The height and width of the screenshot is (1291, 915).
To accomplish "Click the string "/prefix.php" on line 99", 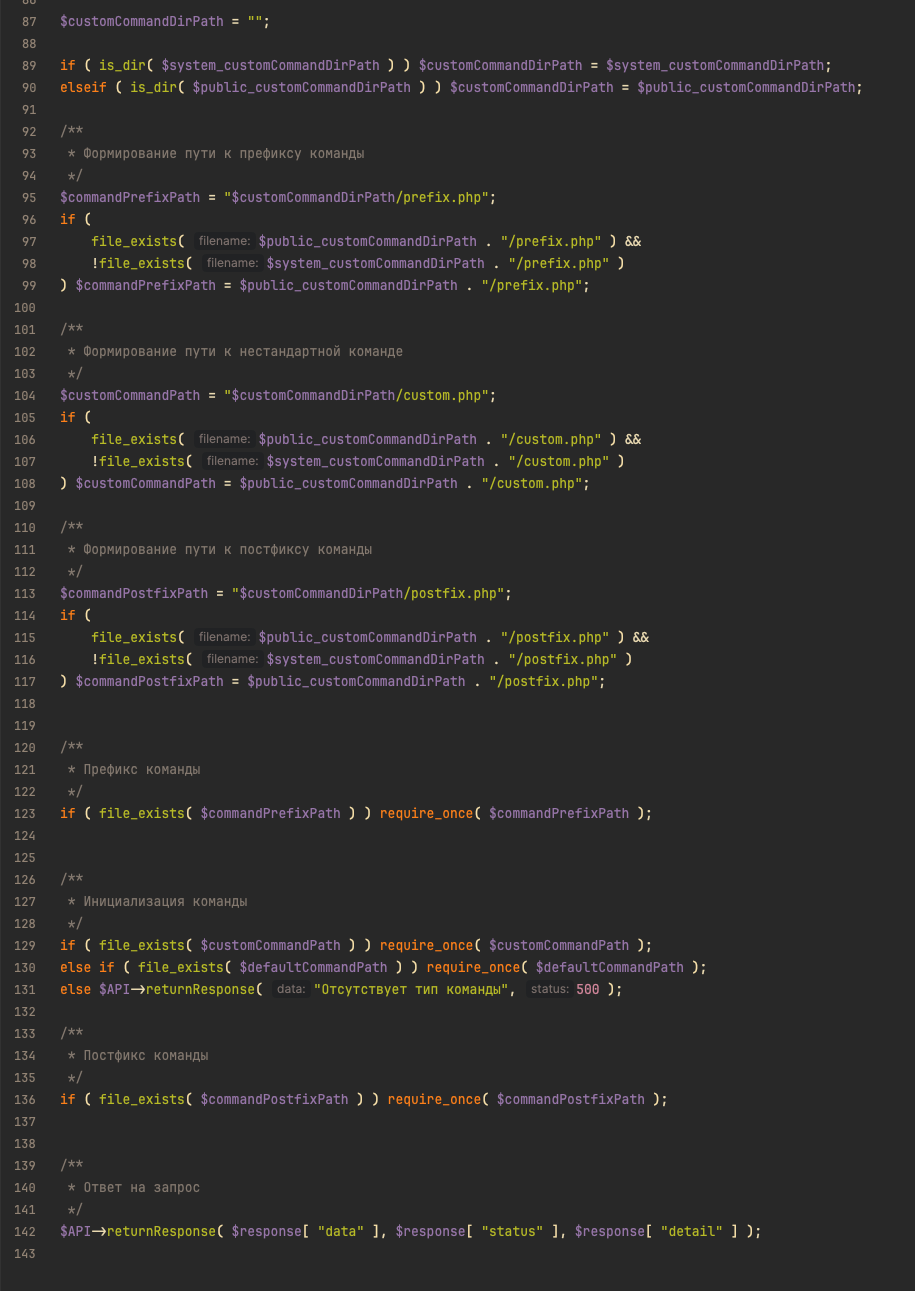I will (531, 285).
